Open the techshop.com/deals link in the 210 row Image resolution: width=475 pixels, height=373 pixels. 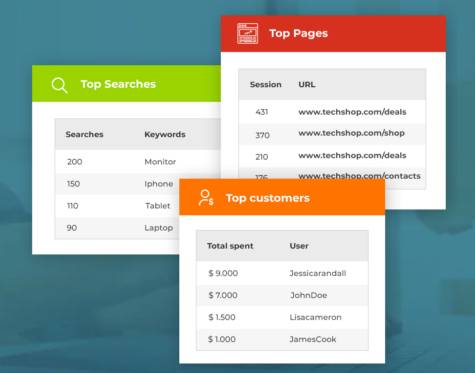pos(352,155)
